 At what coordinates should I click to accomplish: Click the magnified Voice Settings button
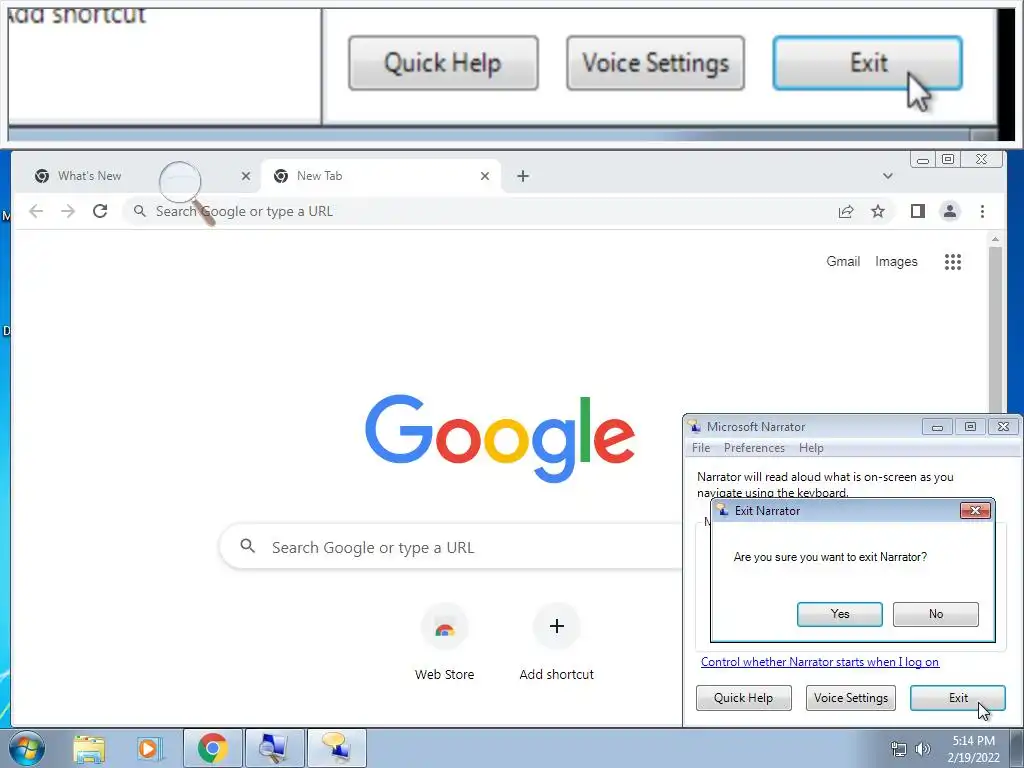click(x=655, y=63)
